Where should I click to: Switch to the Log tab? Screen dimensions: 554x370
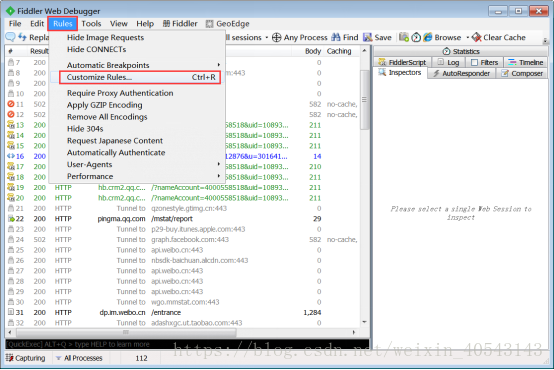(x=448, y=62)
